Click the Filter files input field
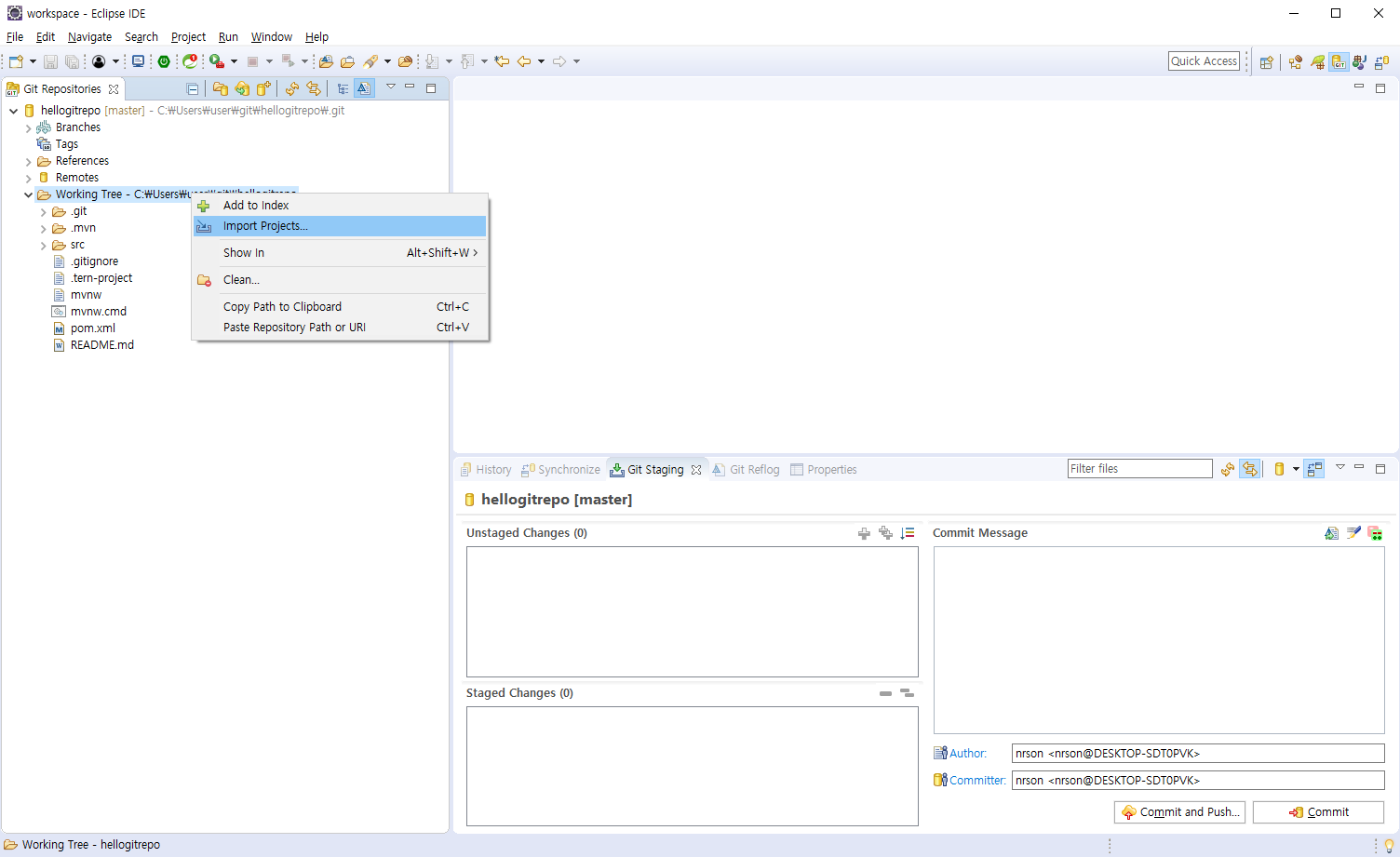 pyautogui.click(x=1139, y=469)
